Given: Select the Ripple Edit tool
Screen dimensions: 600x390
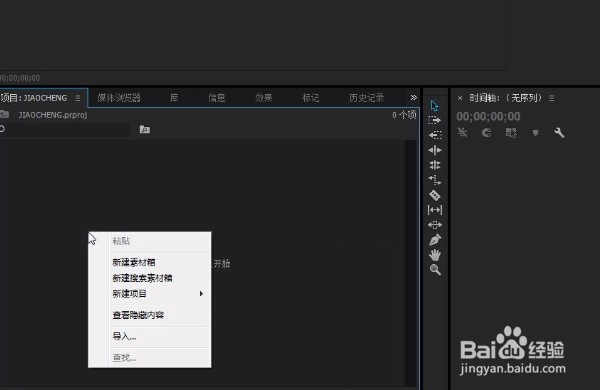Looking at the screenshot, I should click(435, 150).
